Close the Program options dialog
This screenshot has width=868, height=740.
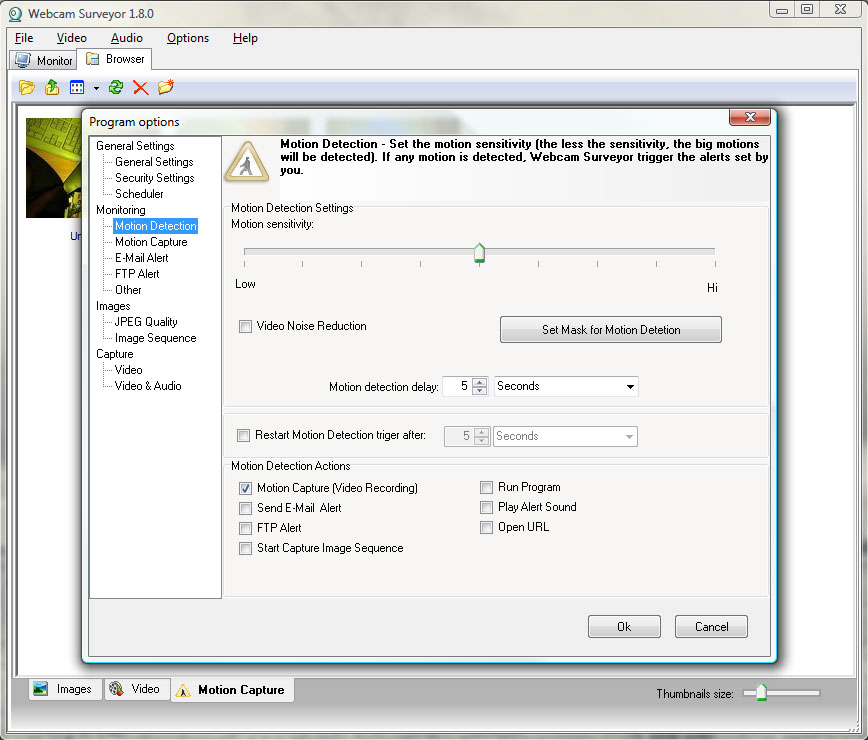click(750, 117)
